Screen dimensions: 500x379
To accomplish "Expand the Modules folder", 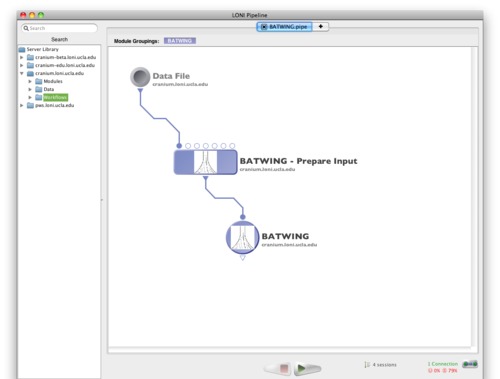I will pos(30,81).
